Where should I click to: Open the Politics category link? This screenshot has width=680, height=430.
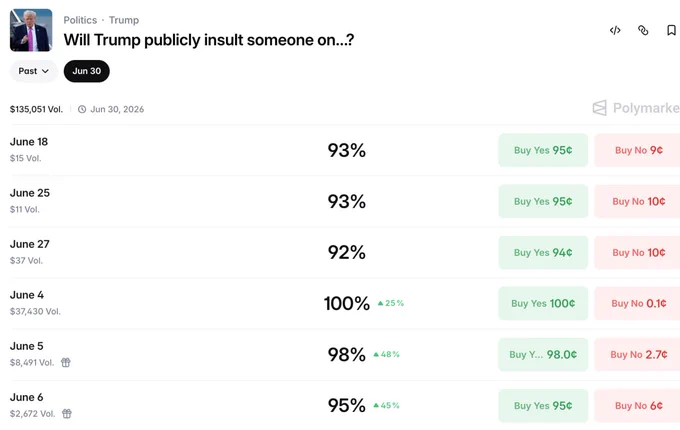tap(80, 20)
